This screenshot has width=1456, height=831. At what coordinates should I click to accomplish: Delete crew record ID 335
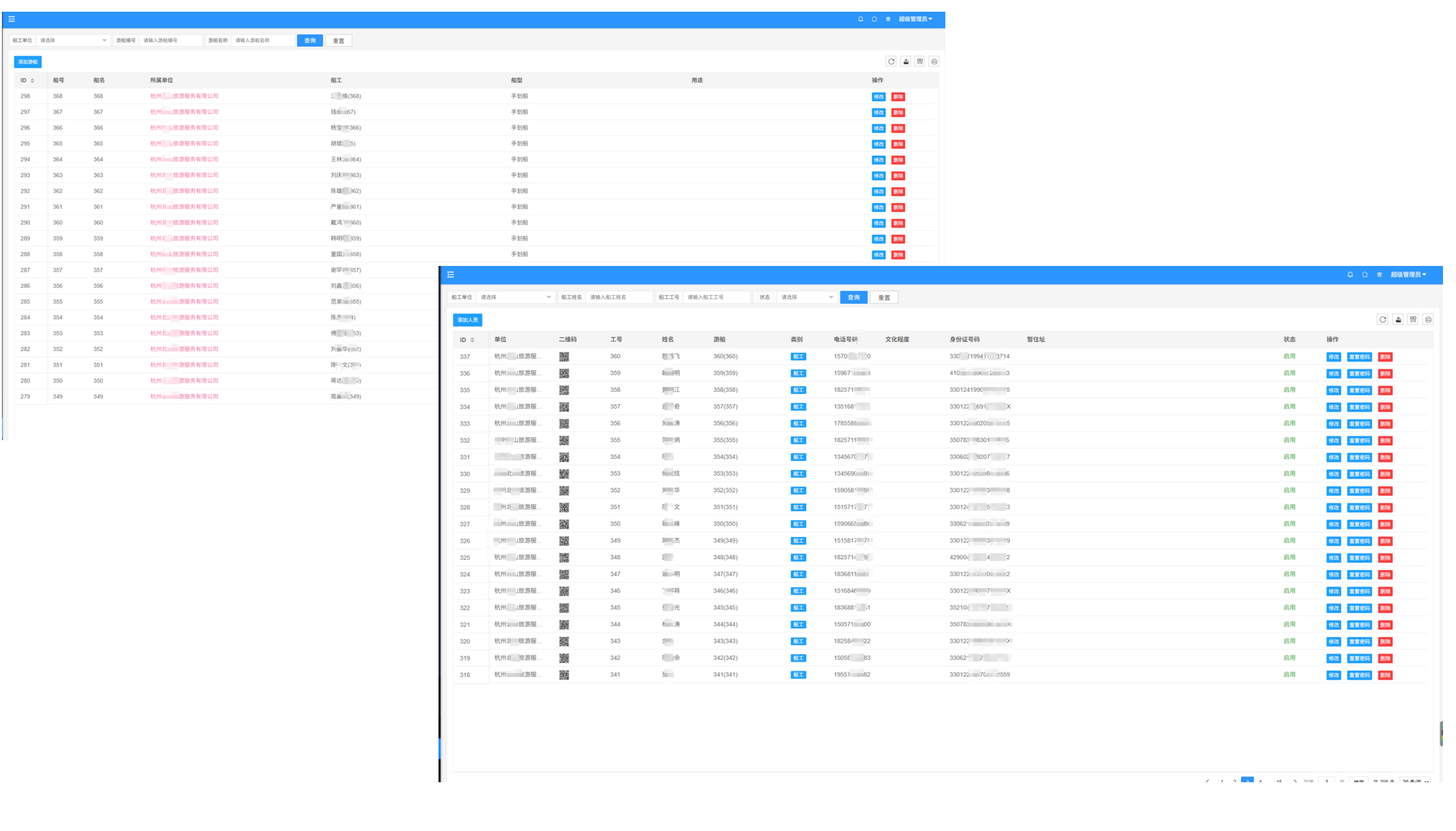point(1385,390)
